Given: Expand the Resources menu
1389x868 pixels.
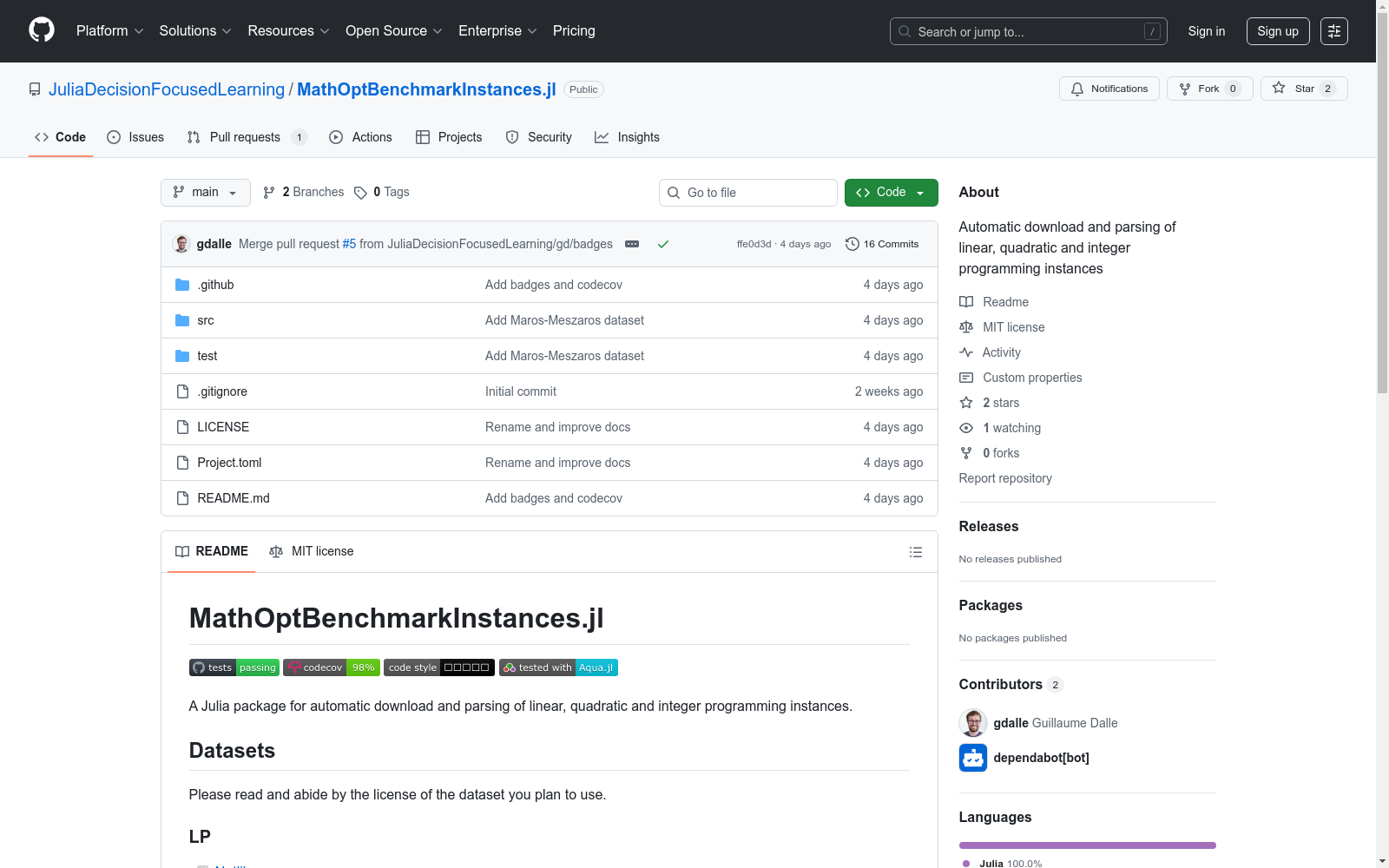Looking at the screenshot, I should (289, 31).
